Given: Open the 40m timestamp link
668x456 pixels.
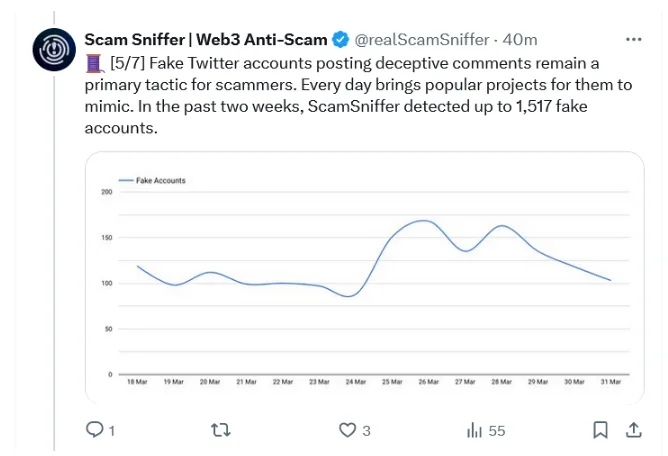Looking at the screenshot, I should point(520,40).
